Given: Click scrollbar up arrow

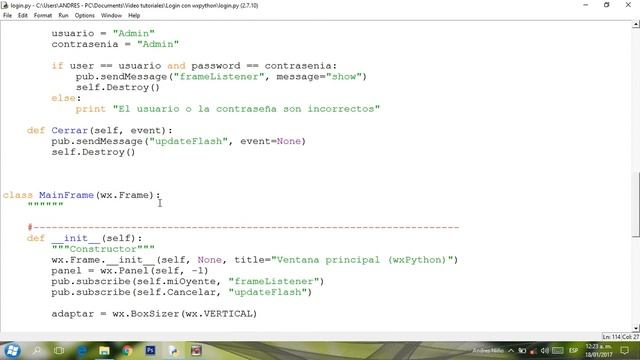Looking at the screenshot, I should coord(636,24).
